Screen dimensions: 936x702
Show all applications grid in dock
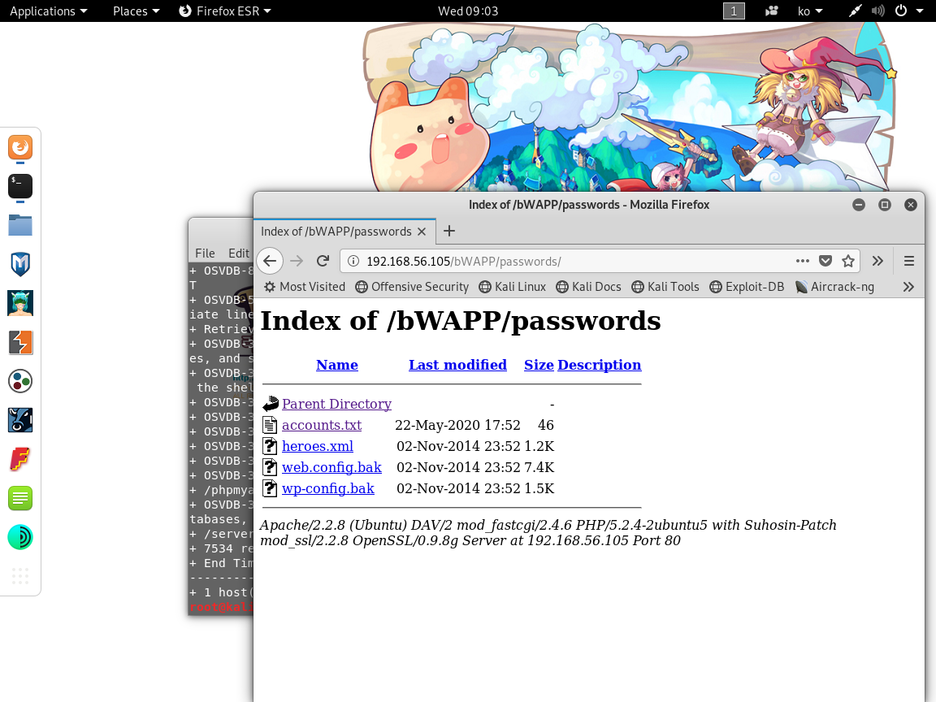(x=20, y=576)
